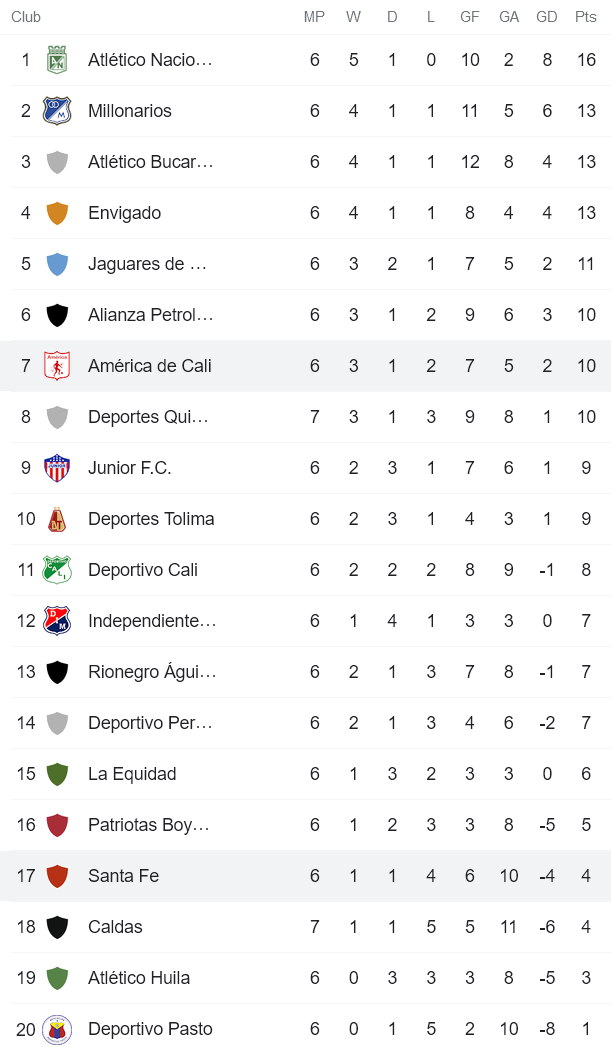Viewport: 611px width, 1063px height.
Task: Open the Jaguares de Córdoba badge
Action: [57, 263]
